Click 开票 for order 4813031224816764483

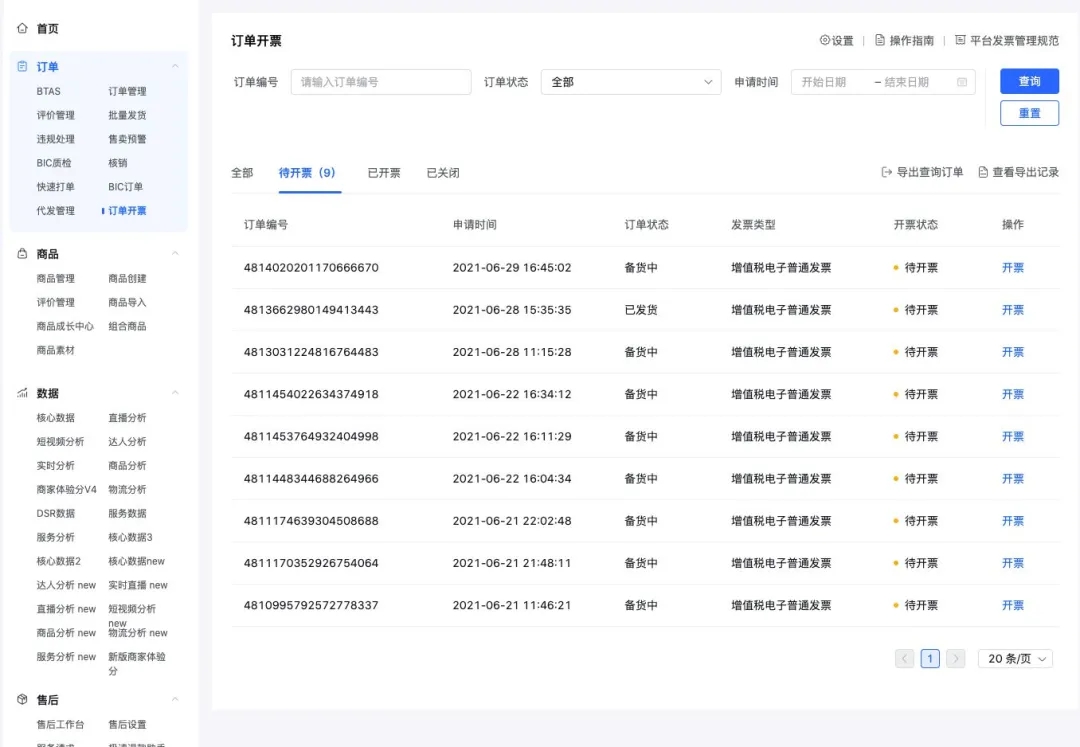pos(1012,352)
